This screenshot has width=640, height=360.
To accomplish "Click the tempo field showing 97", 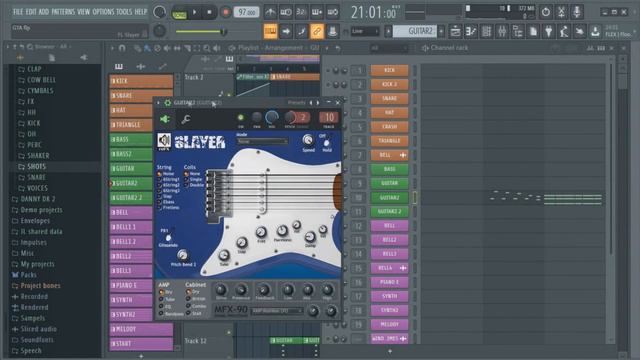I will tap(247, 12).
